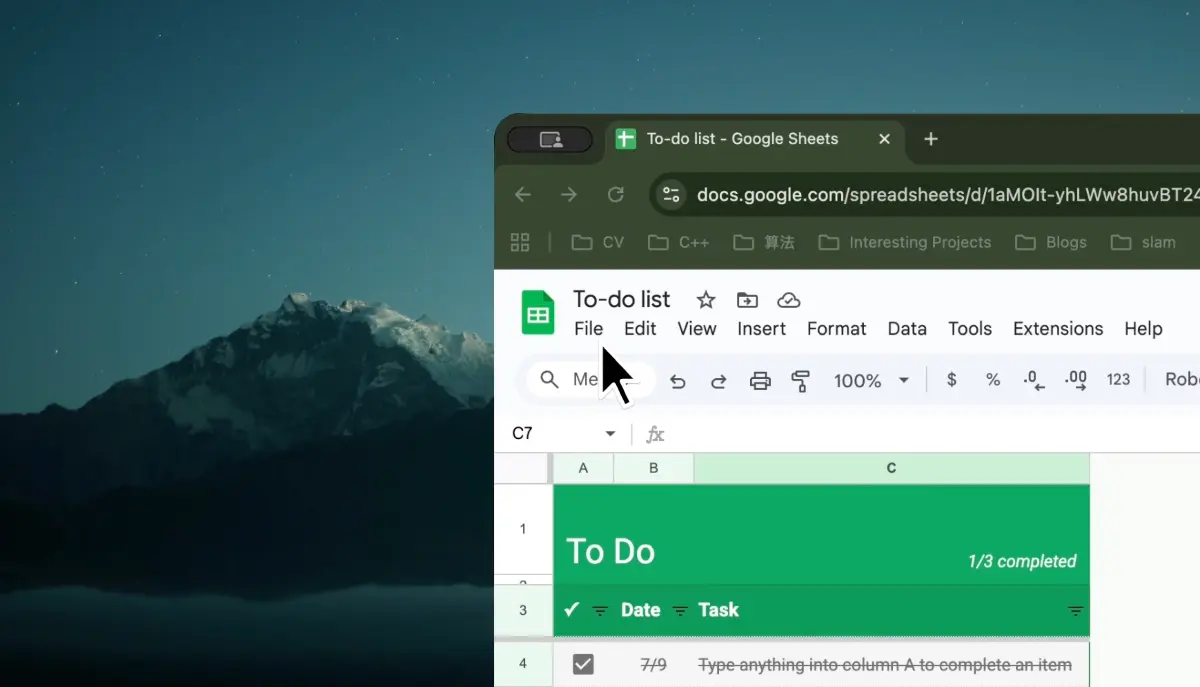Open more number formats via 123 icon
This screenshot has width=1200, height=687.
[1119, 380]
